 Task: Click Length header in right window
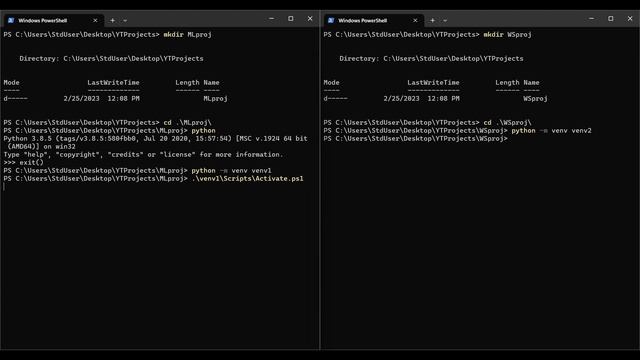click(x=507, y=82)
